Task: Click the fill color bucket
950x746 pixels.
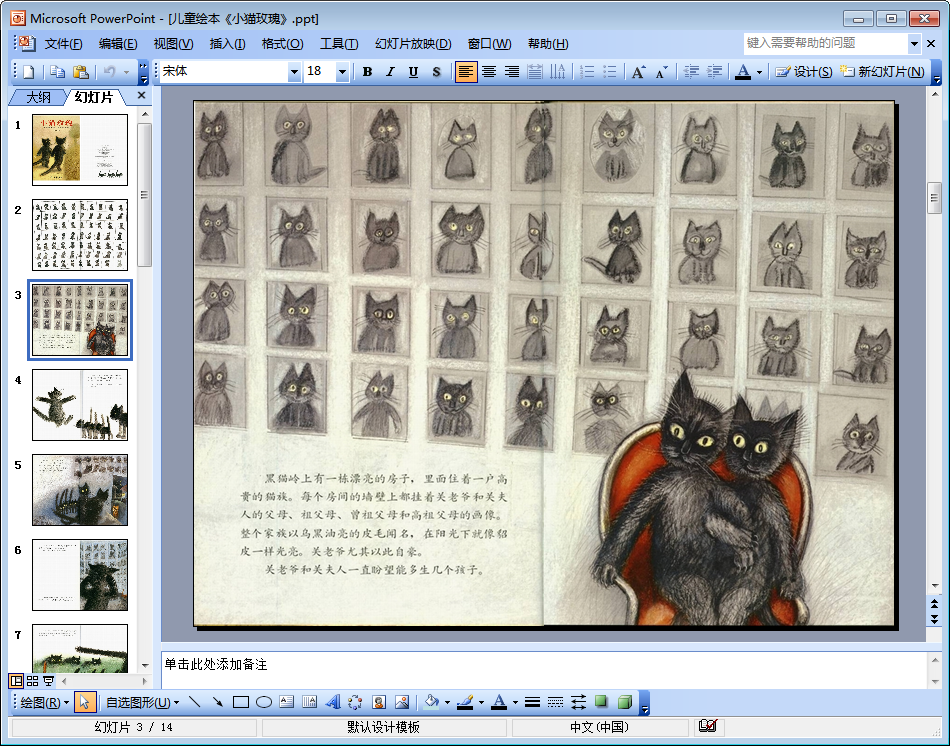Action: pos(431,702)
